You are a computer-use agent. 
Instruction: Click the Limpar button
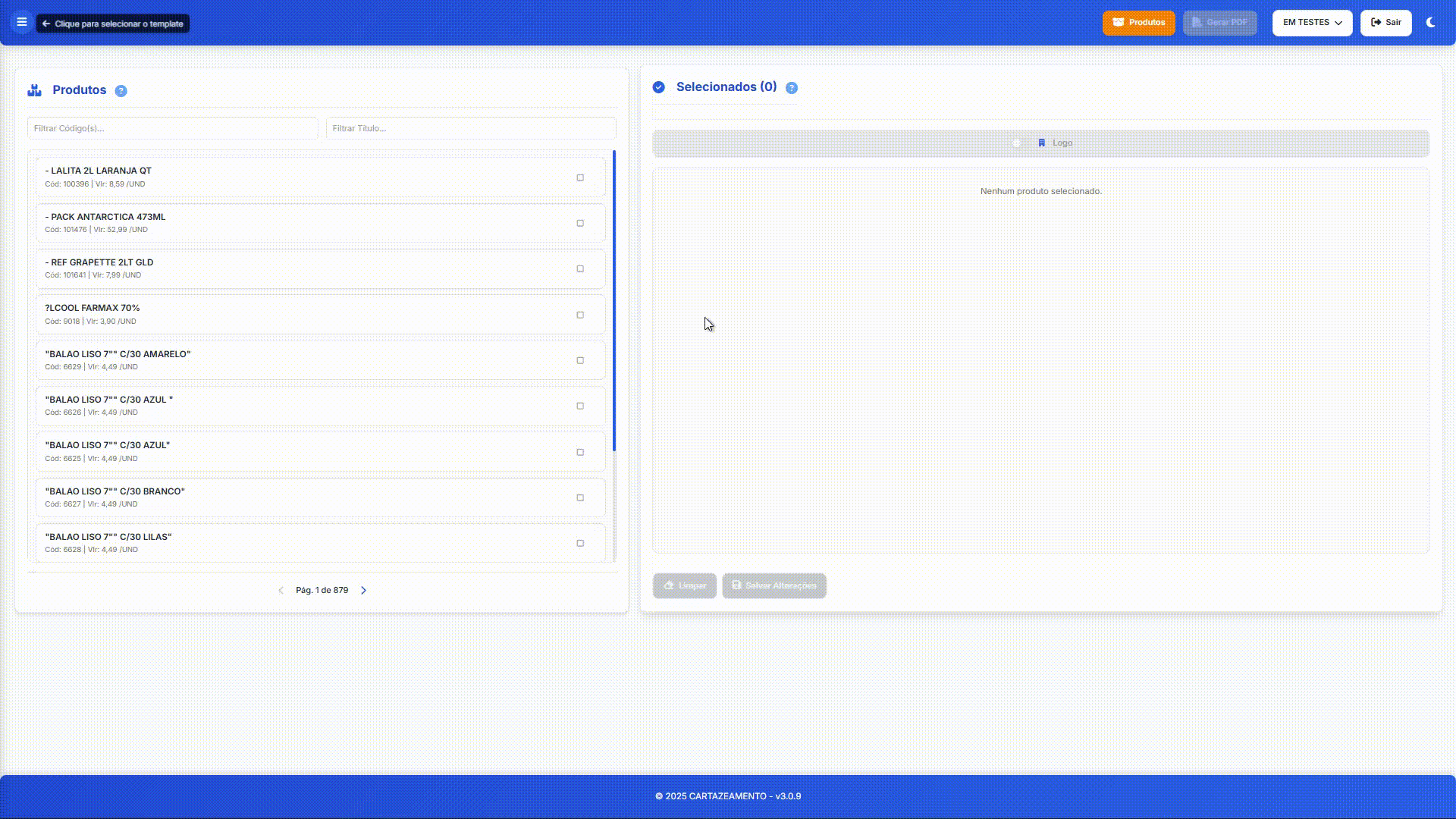(x=685, y=585)
